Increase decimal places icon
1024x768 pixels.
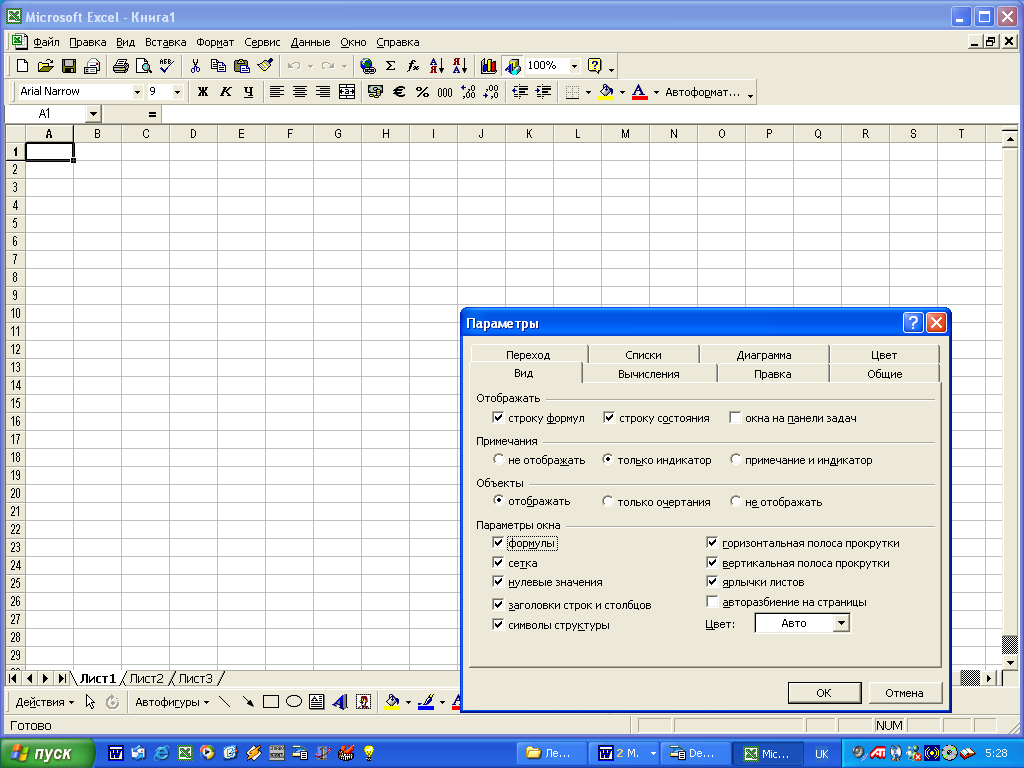[468, 92]
